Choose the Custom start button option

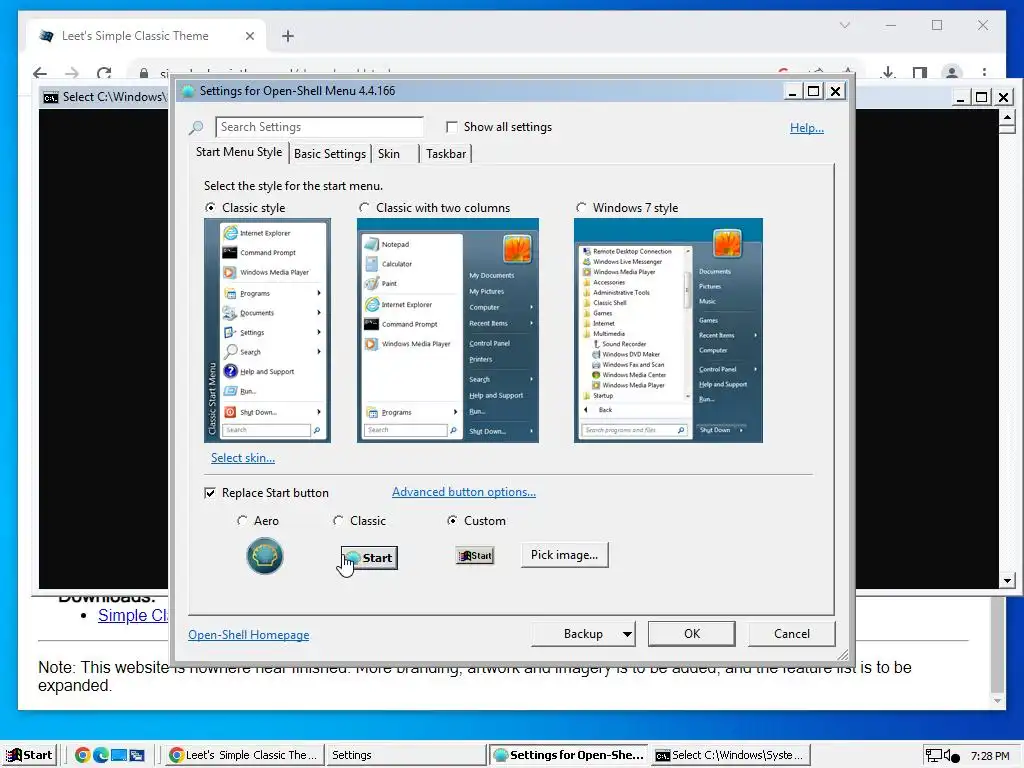(x=452, y=520)
